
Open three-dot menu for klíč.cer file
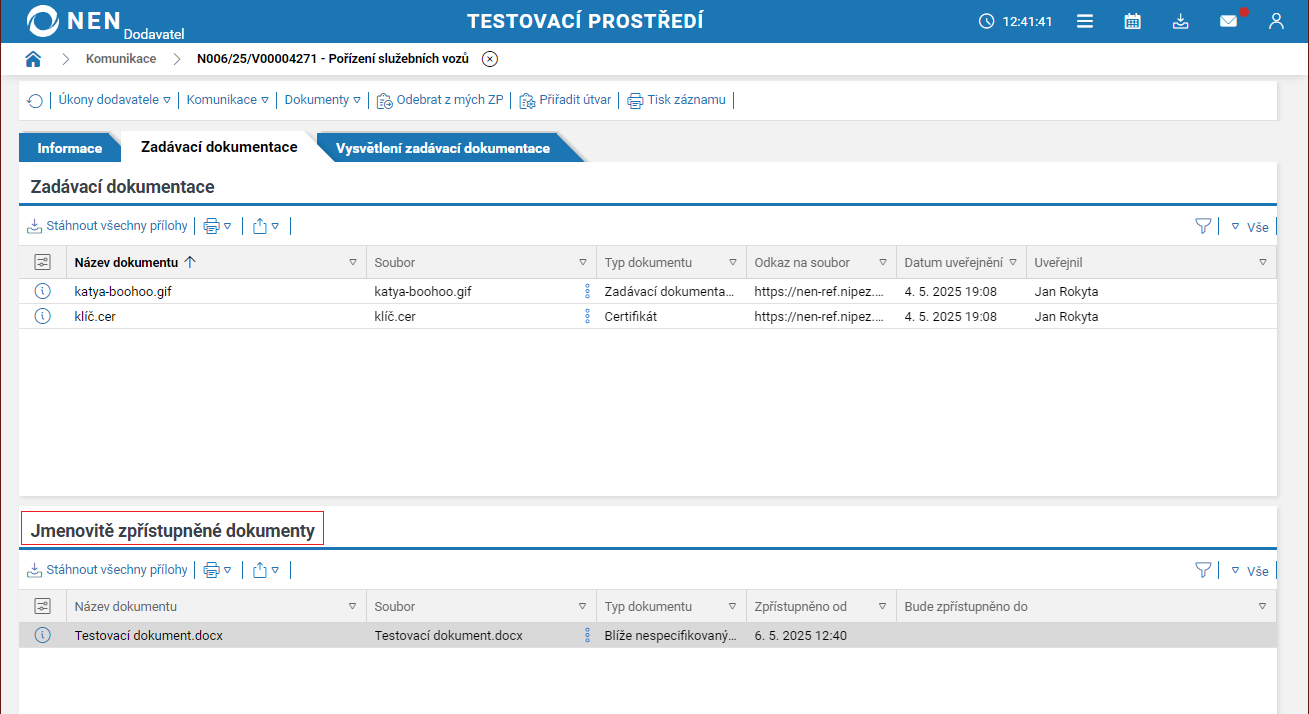coord(587,317)
